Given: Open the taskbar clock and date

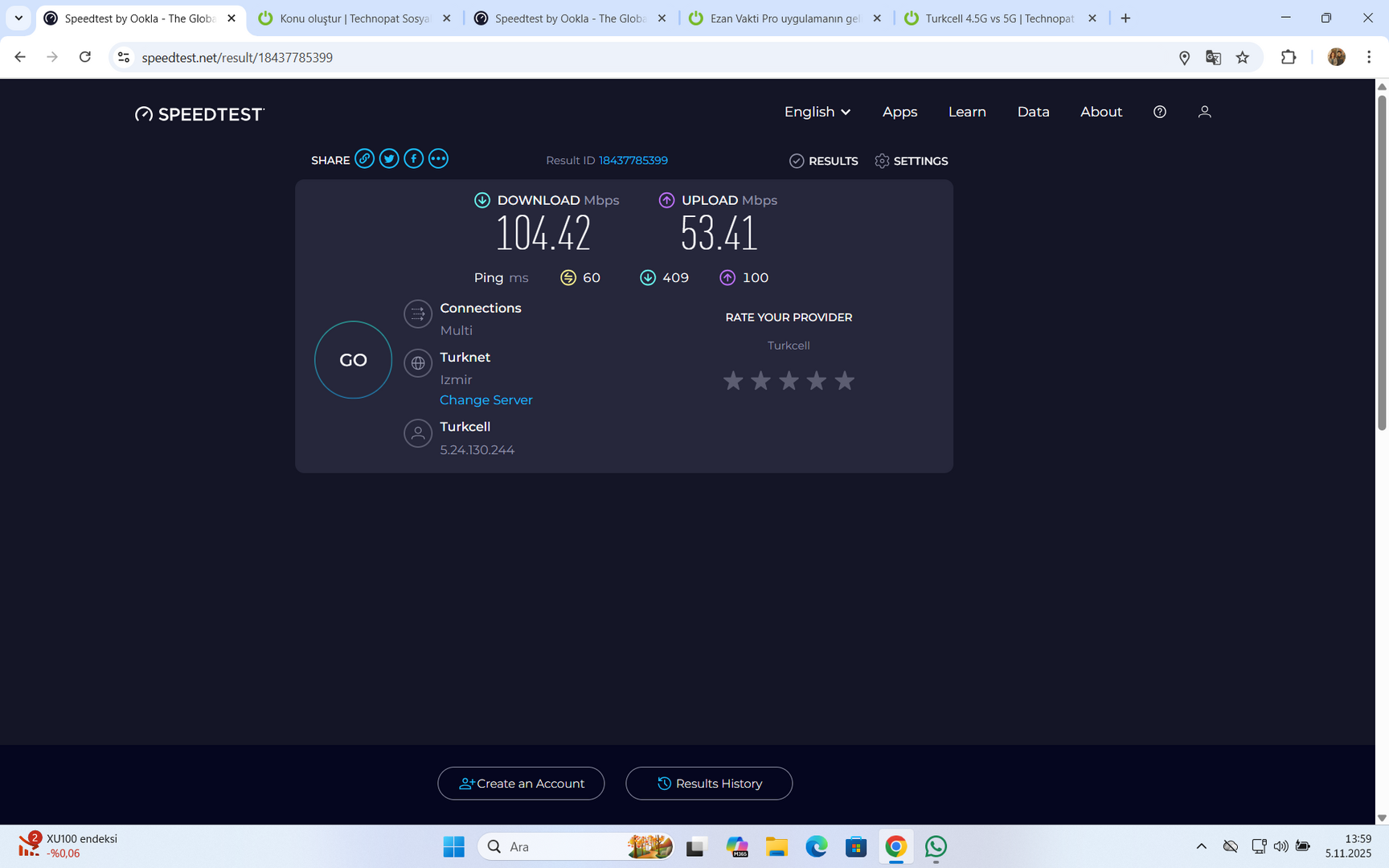Looking at the screenshot, I should coord(1348,846).
